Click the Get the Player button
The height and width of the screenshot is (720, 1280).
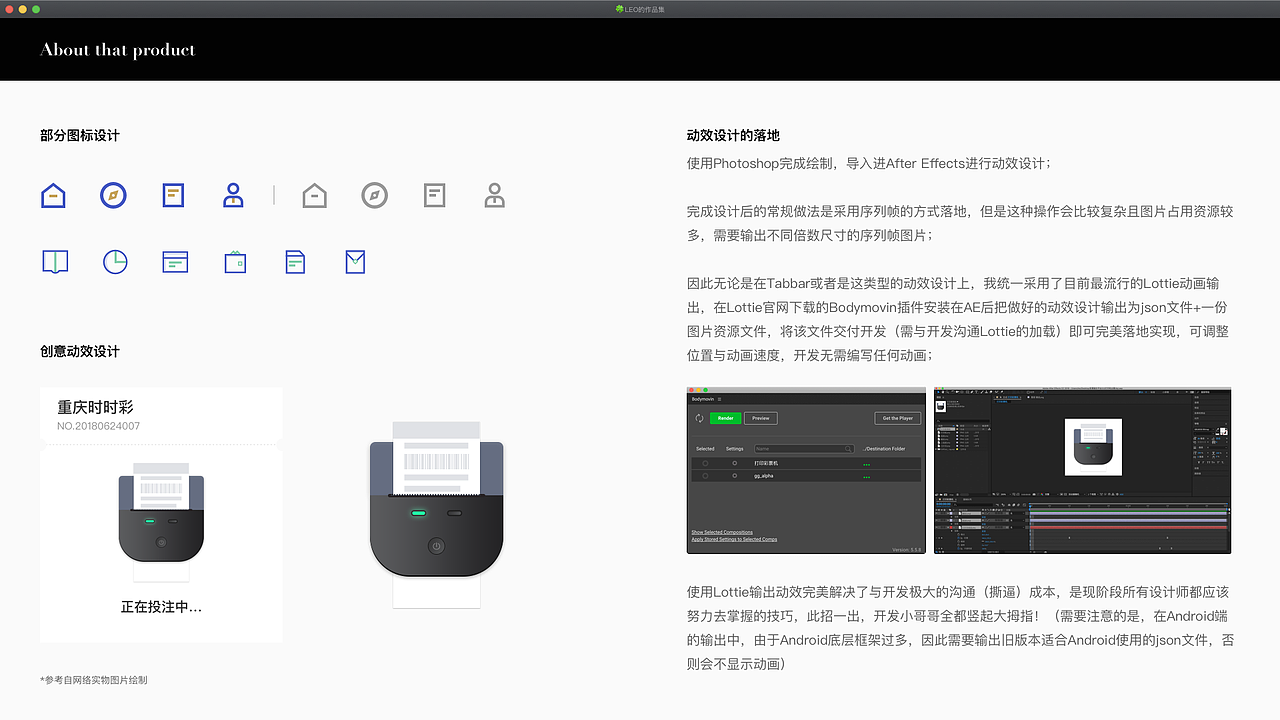898,418
